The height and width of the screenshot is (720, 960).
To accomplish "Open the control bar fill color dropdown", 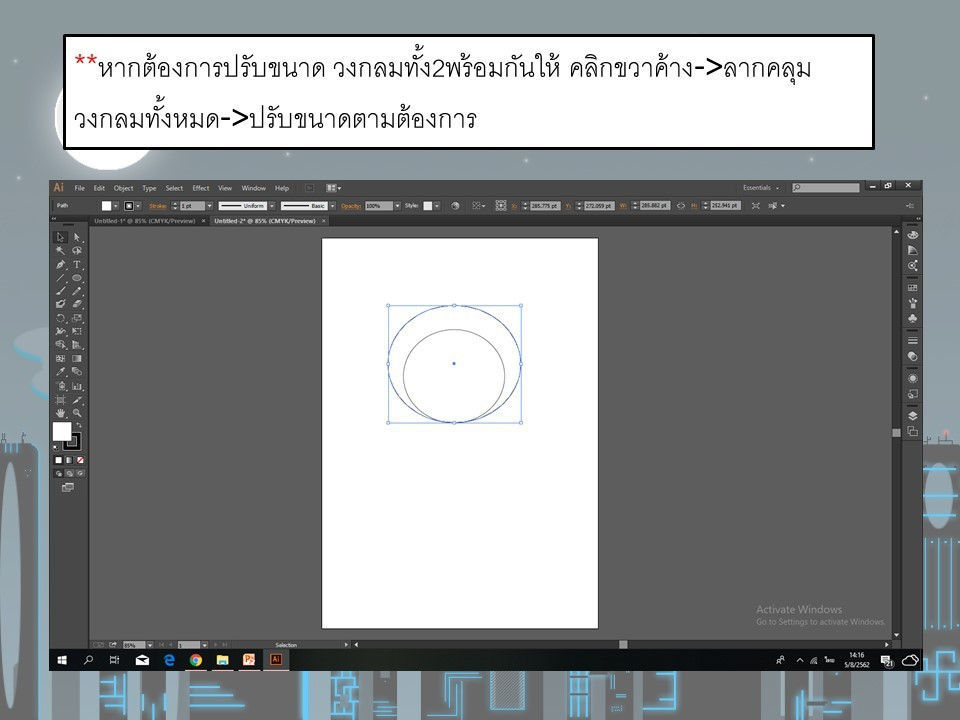I will point(116,206).
